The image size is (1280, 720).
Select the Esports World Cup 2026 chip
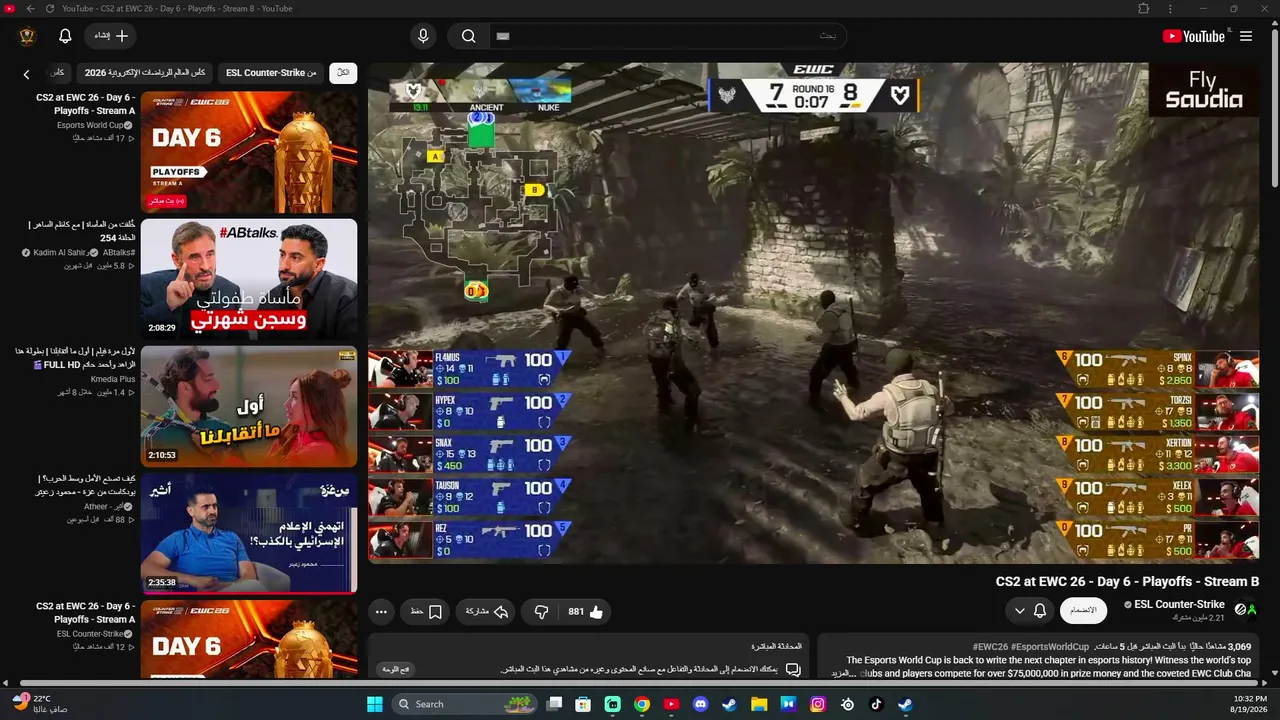click(x=145, y=73)
